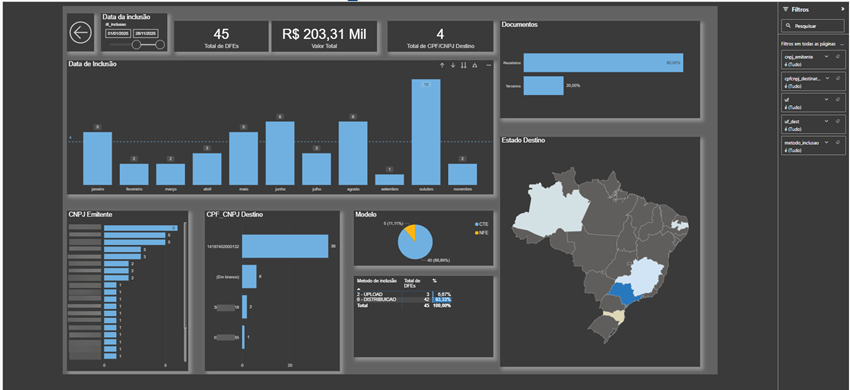850x390 pixels.
Task: Expand the uf filter card
Action: tap(827, 100)
